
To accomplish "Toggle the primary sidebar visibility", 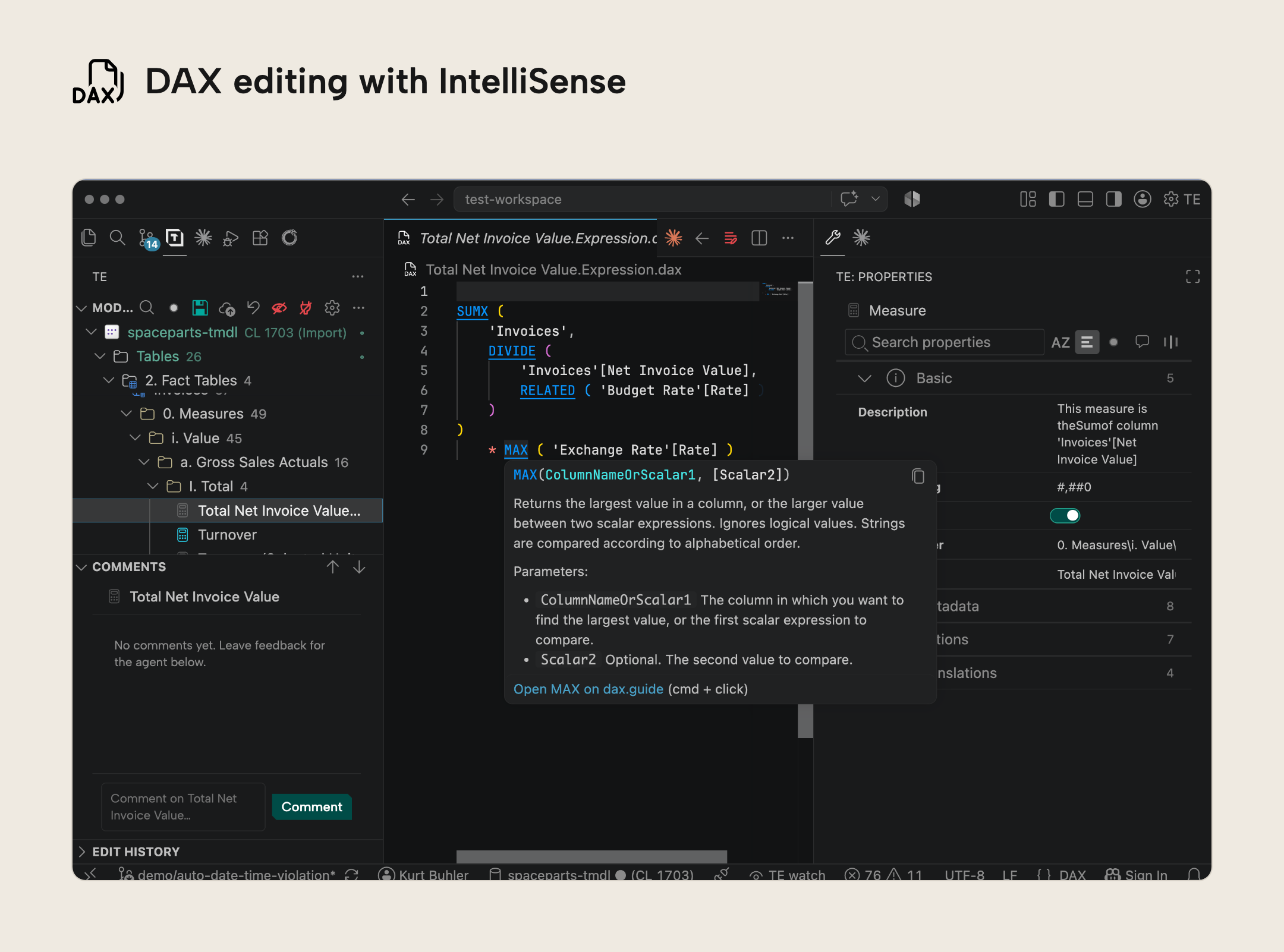I will (1056, 199).
